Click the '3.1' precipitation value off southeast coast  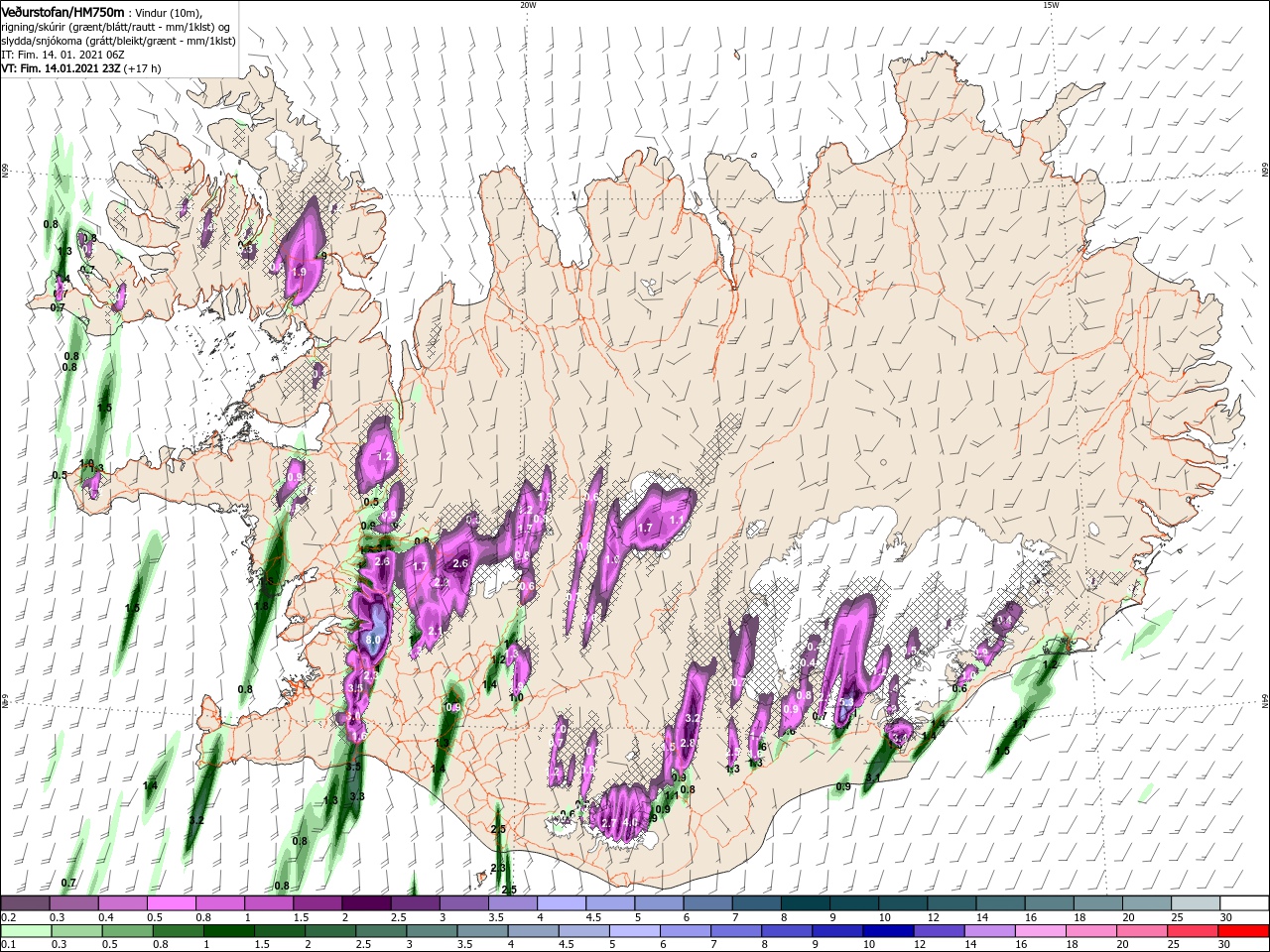pyautogui.click(x=872, y=778)
